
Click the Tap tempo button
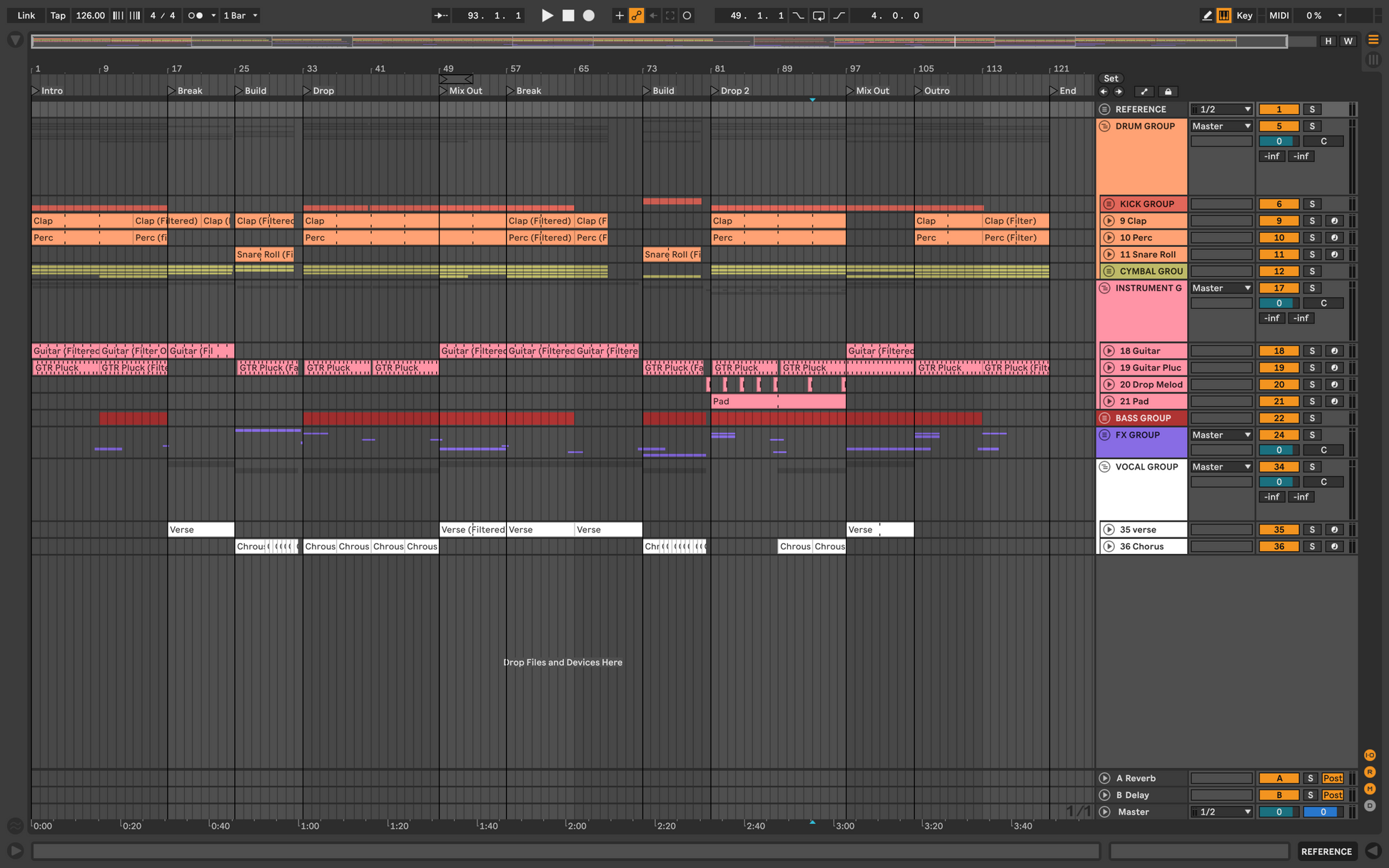coord(58,16)
